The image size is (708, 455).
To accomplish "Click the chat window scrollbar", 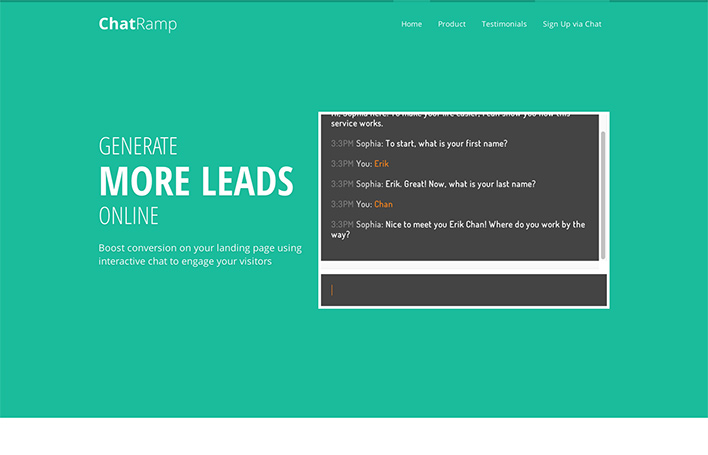I will (603, 190).
